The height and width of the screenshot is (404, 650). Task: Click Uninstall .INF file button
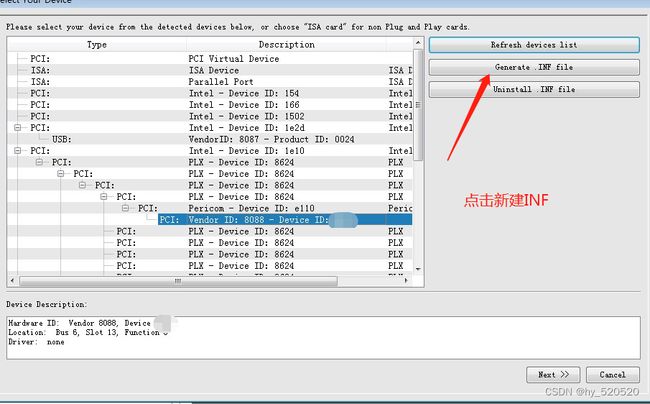tap(534, 89)
